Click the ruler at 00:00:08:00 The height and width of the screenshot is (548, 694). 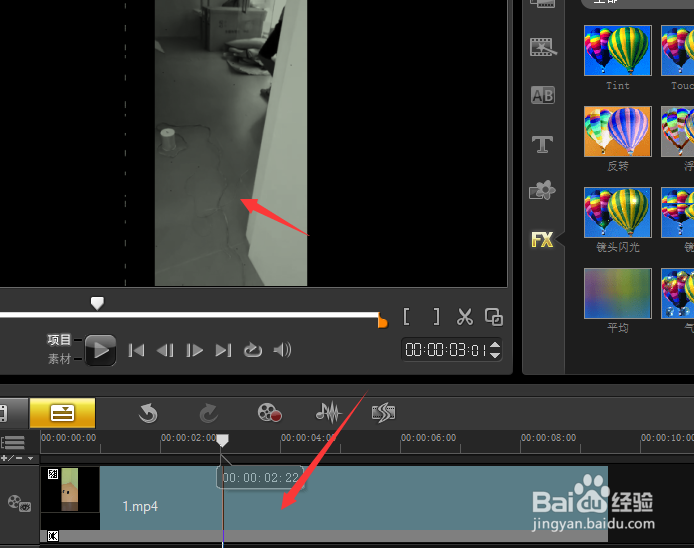548,438
